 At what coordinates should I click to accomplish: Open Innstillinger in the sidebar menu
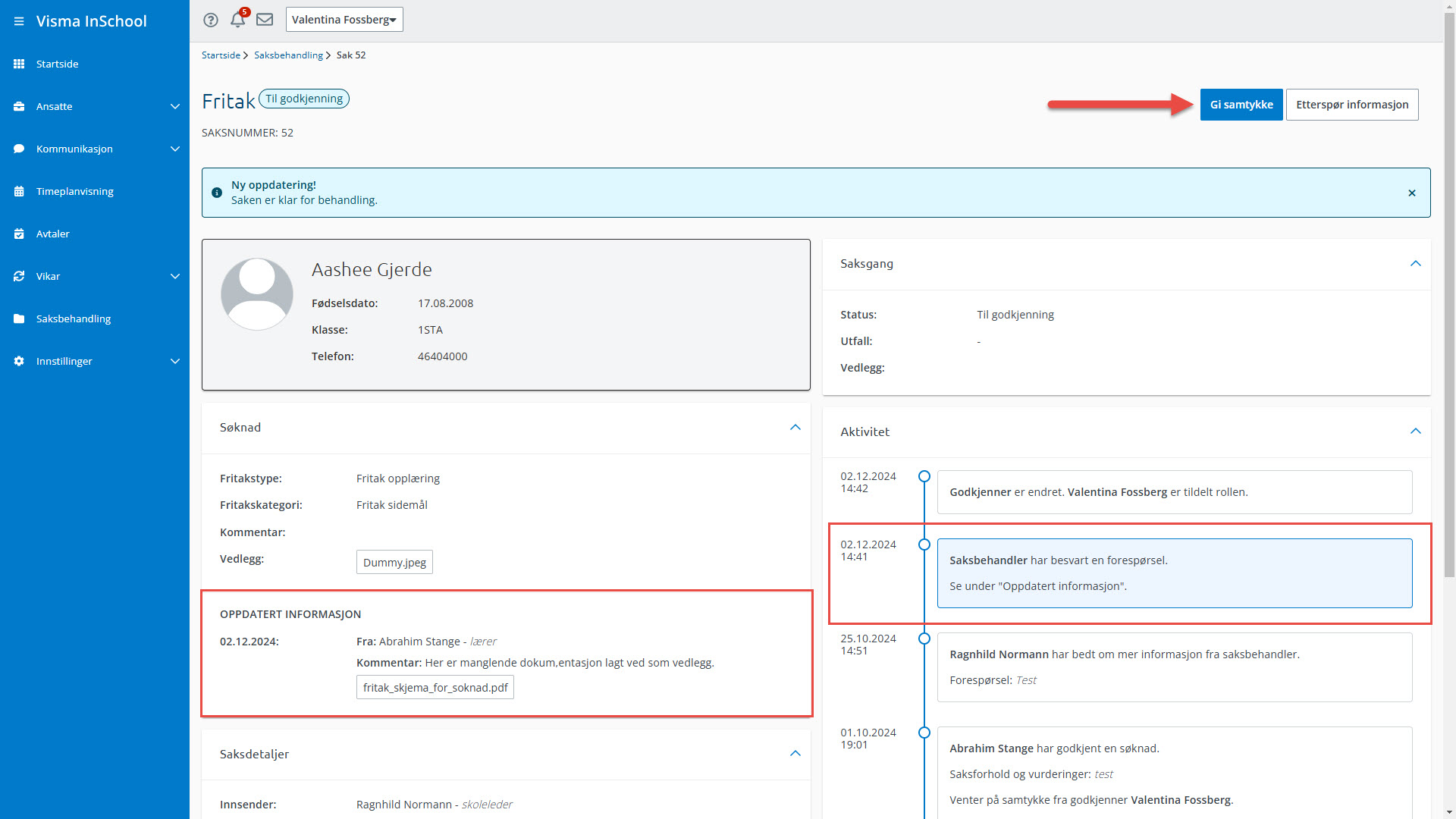(64, 361)
